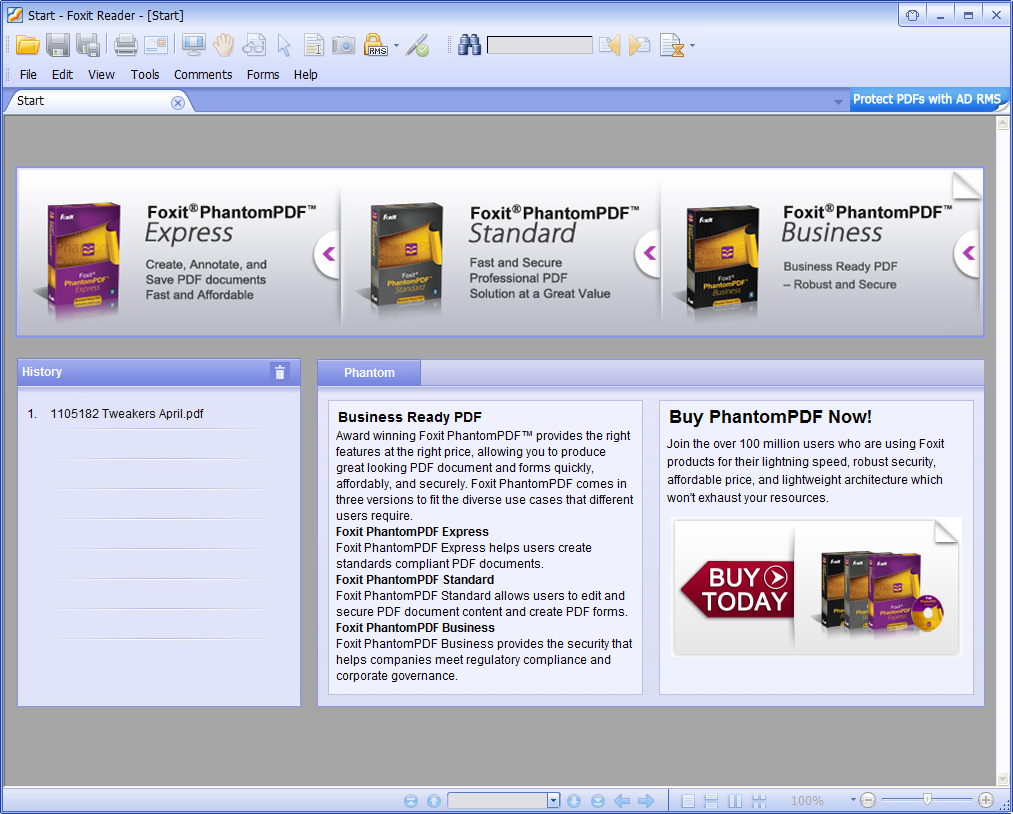1013x814 pixels.
Task: Open the Forms menu
Action: click(x=263, y=75)
